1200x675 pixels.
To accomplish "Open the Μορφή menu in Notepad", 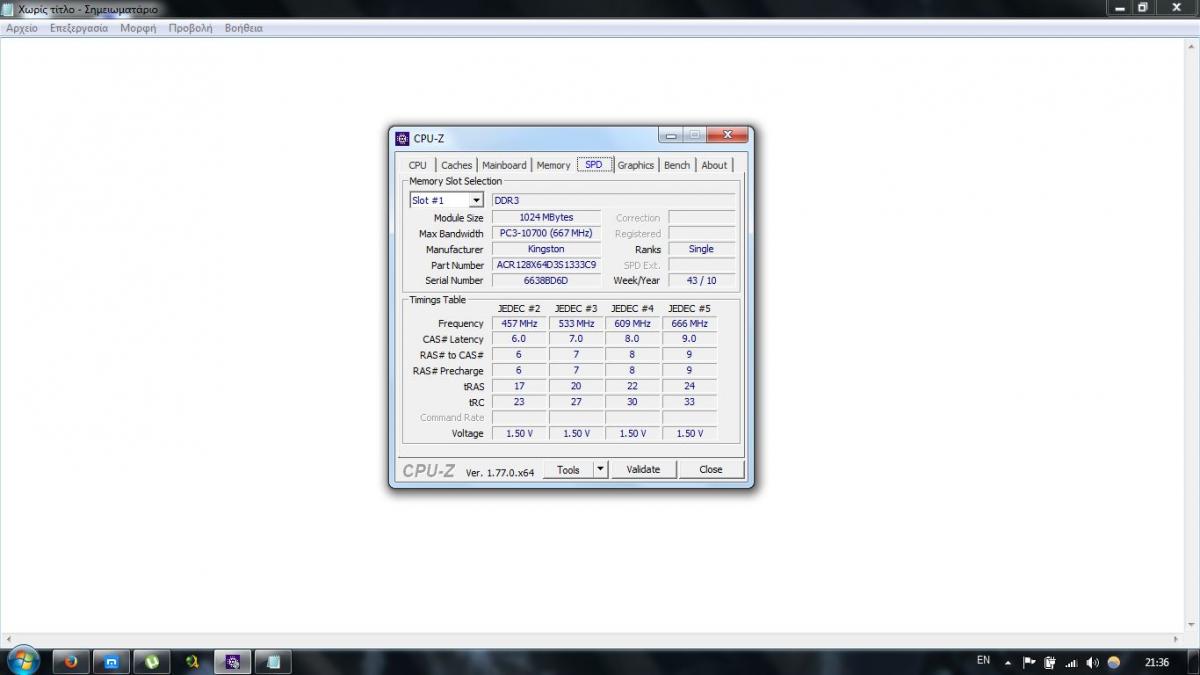I will pos(138,28).
